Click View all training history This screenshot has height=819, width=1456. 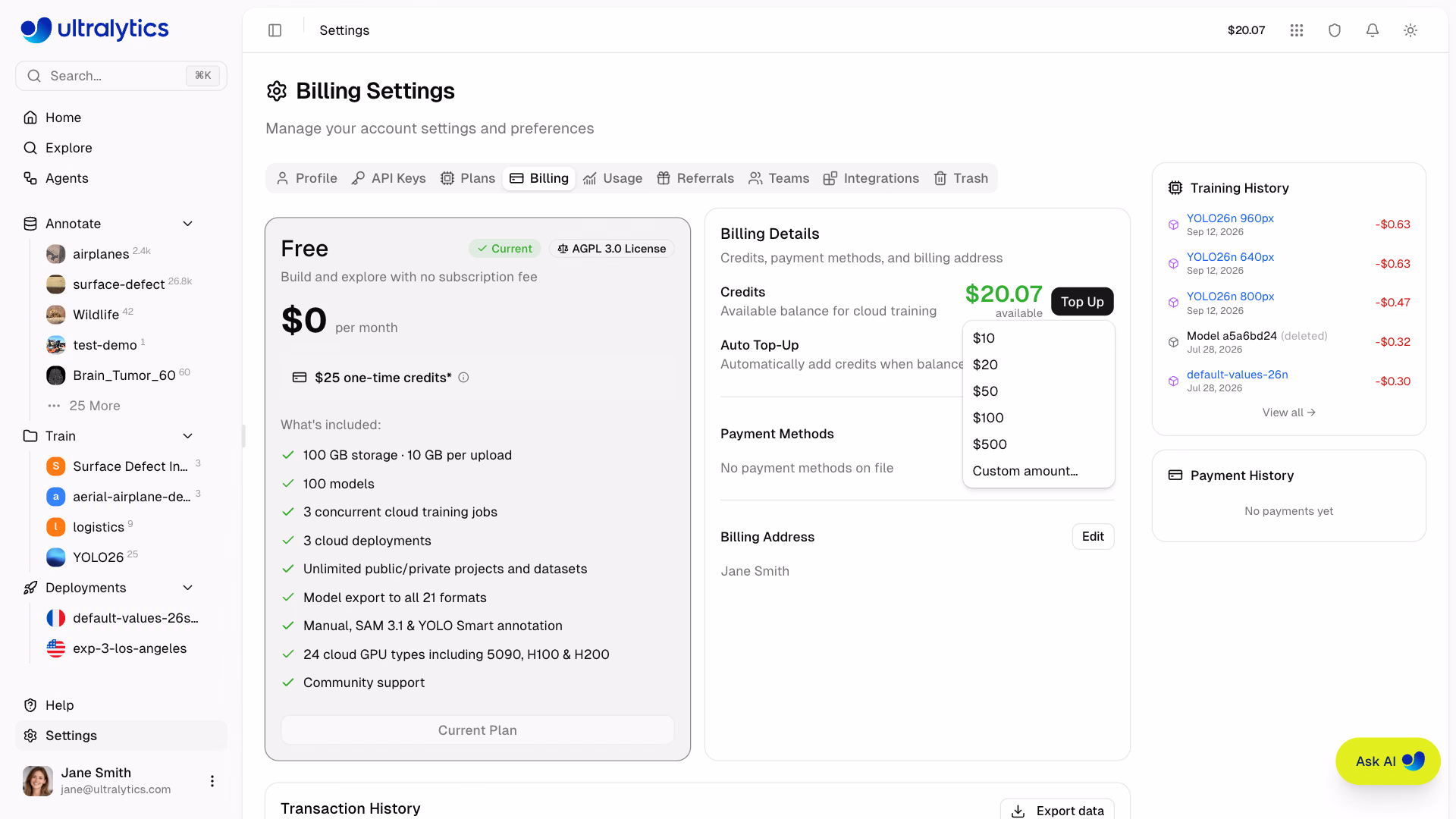(1288, 413)
